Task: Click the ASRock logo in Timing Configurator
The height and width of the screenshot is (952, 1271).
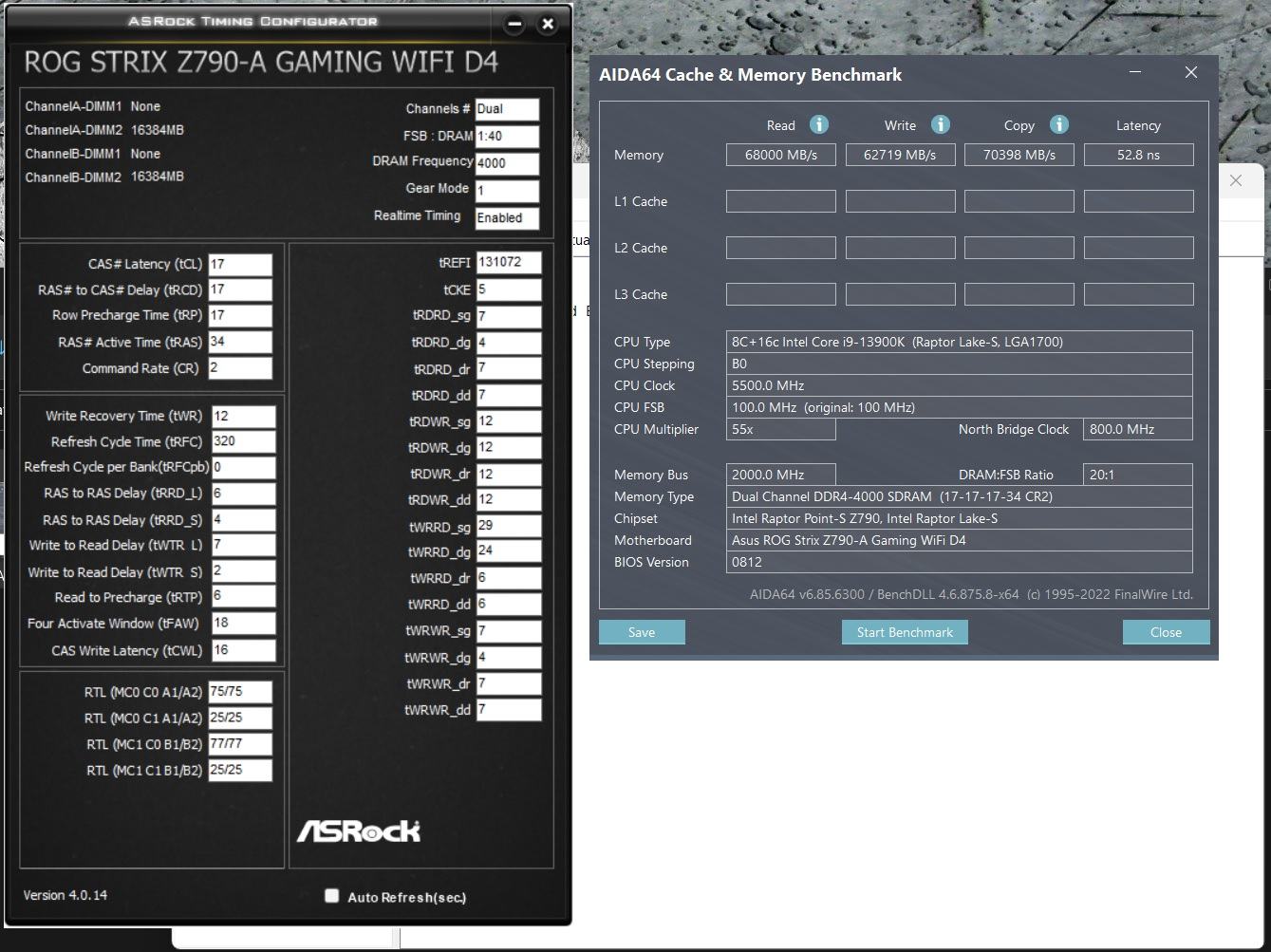Action: [359, 831]
